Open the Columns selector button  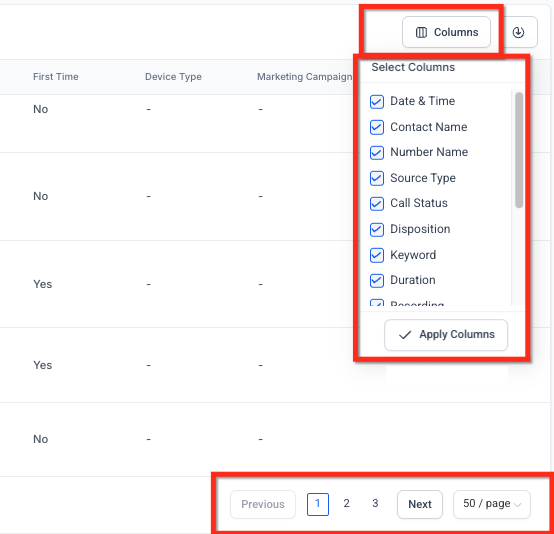(x=446, y=32)
